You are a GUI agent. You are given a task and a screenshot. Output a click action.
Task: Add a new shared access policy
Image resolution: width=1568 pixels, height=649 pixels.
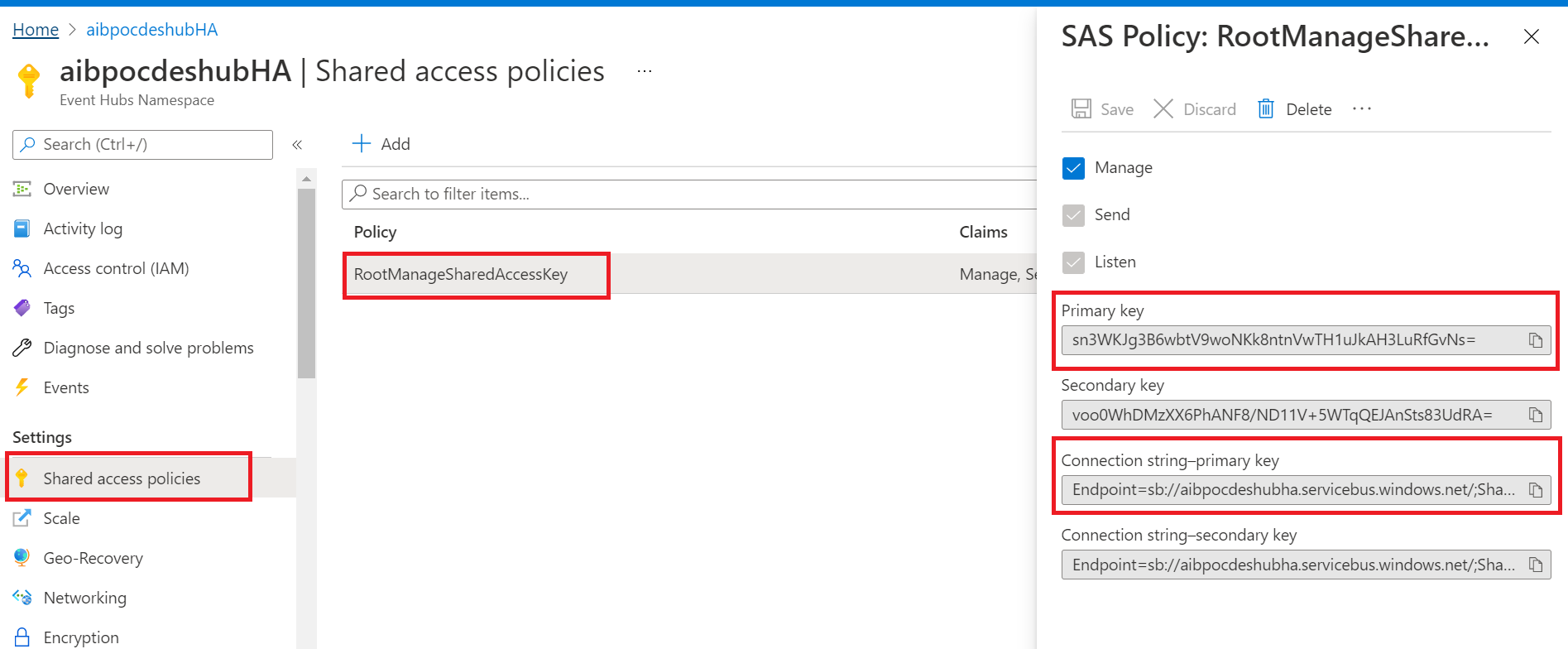pos(381,144)
